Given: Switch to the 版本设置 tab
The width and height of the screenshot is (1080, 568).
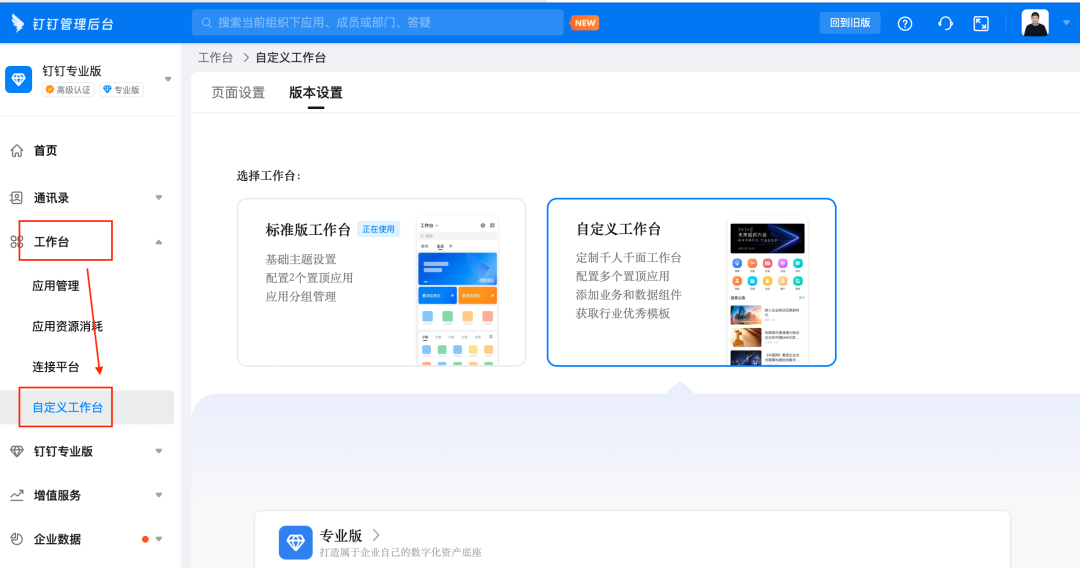Looking at the screenshot, I should coord(315,92).
